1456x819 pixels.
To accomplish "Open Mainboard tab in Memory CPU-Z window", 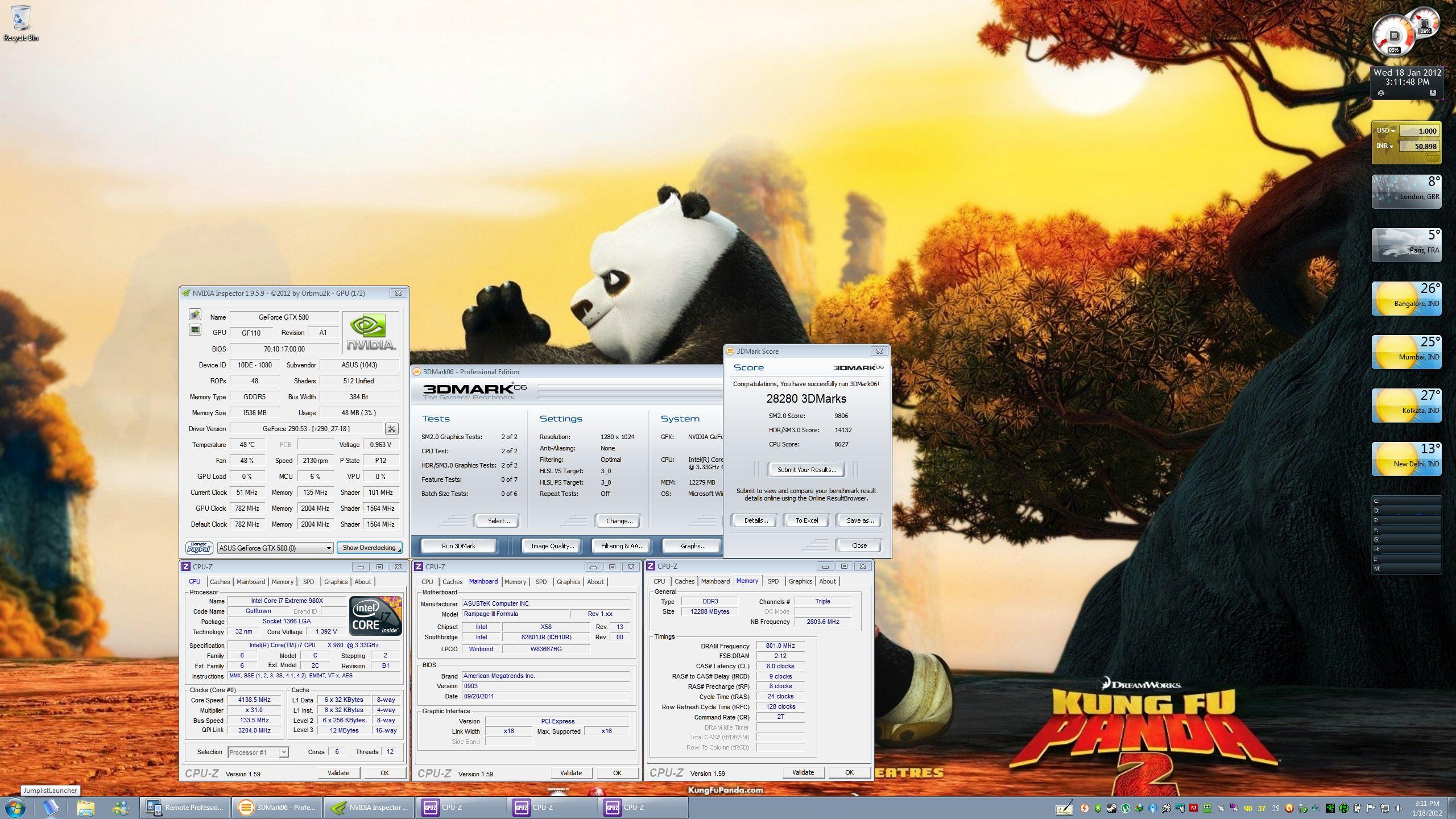I will pyautogui.click(x=715, y=581).
